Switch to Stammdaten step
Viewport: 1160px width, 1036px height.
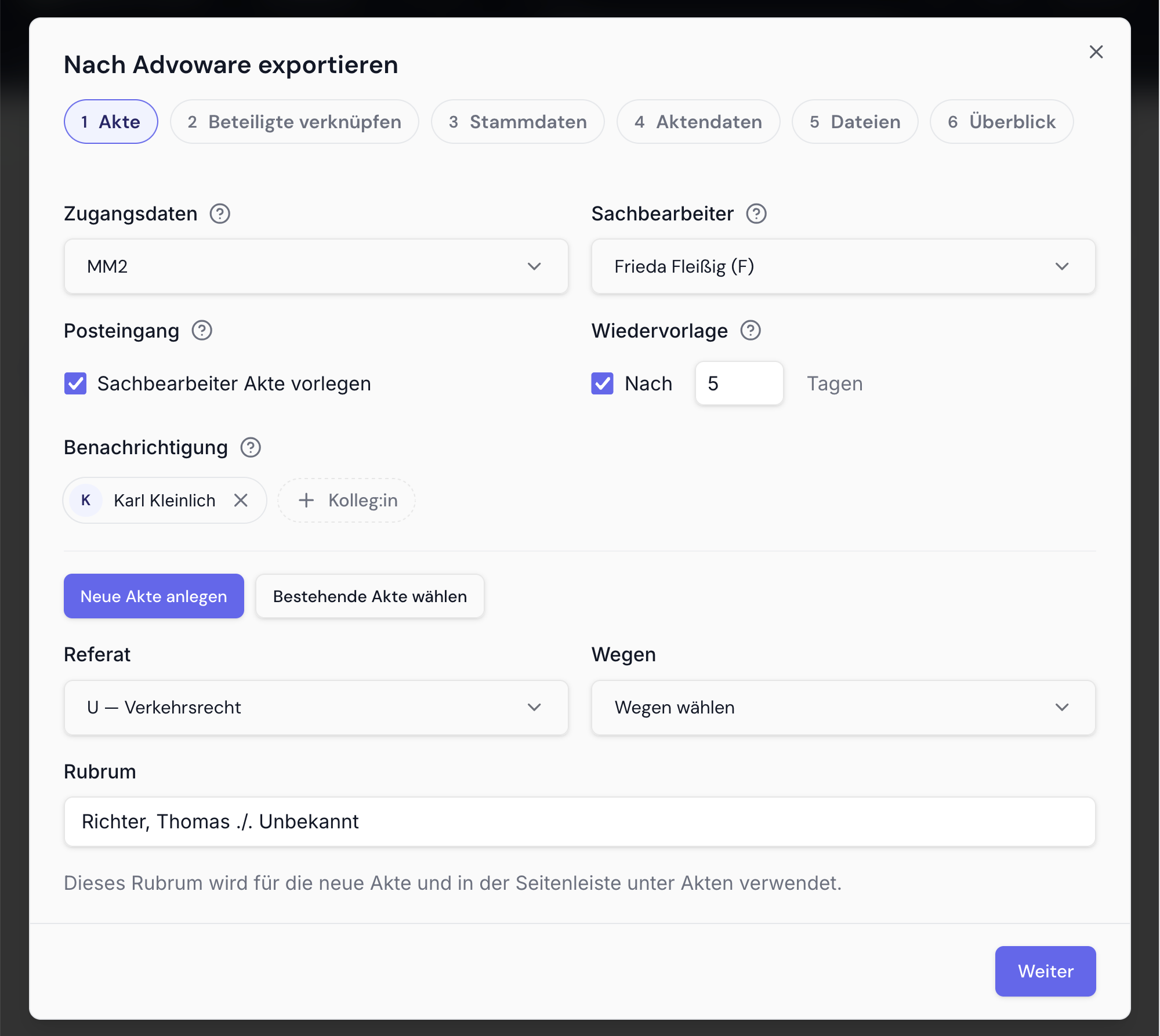click(518, 122)
